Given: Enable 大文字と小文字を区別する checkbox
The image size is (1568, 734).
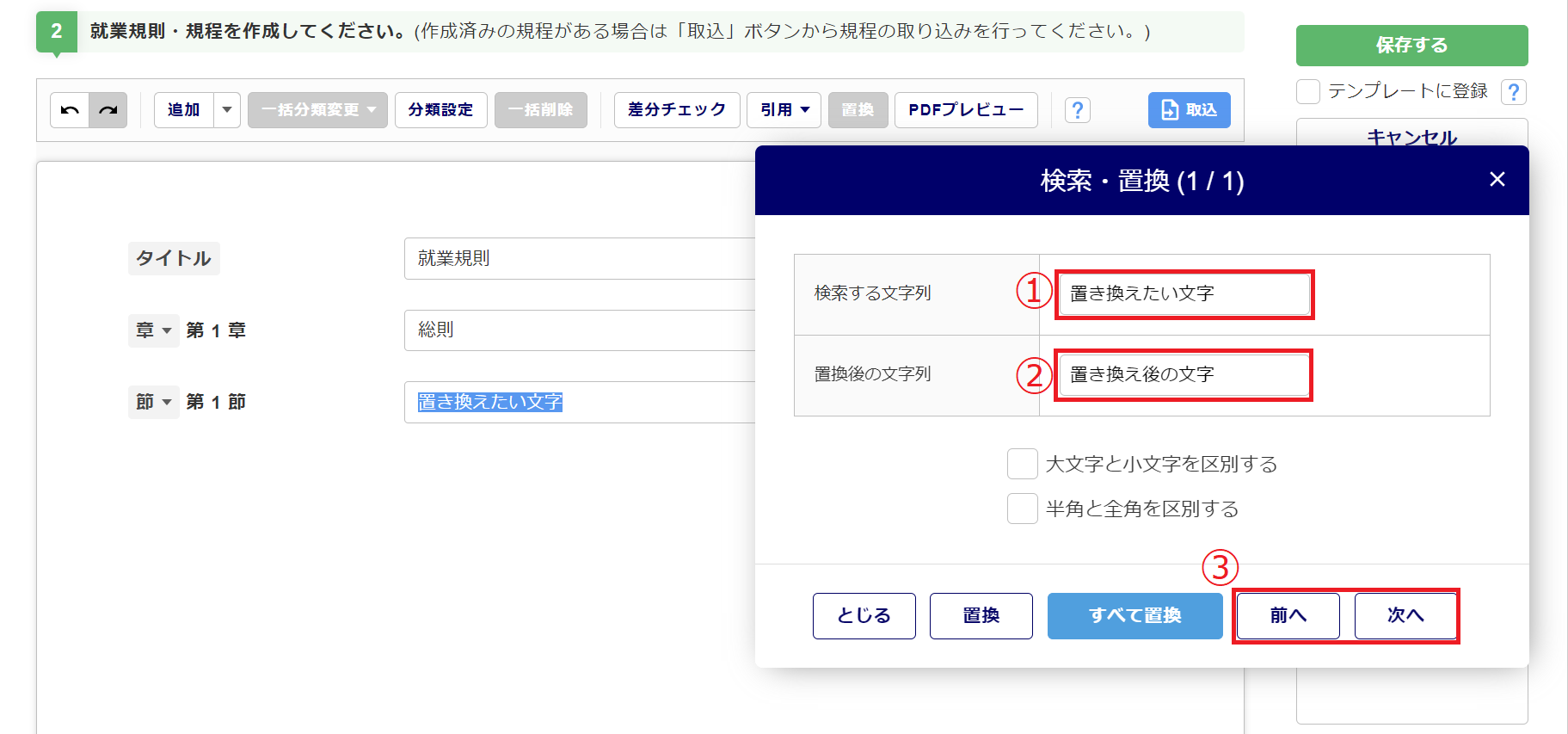Looking at the screenshot, I should (x=1022, y=464).
